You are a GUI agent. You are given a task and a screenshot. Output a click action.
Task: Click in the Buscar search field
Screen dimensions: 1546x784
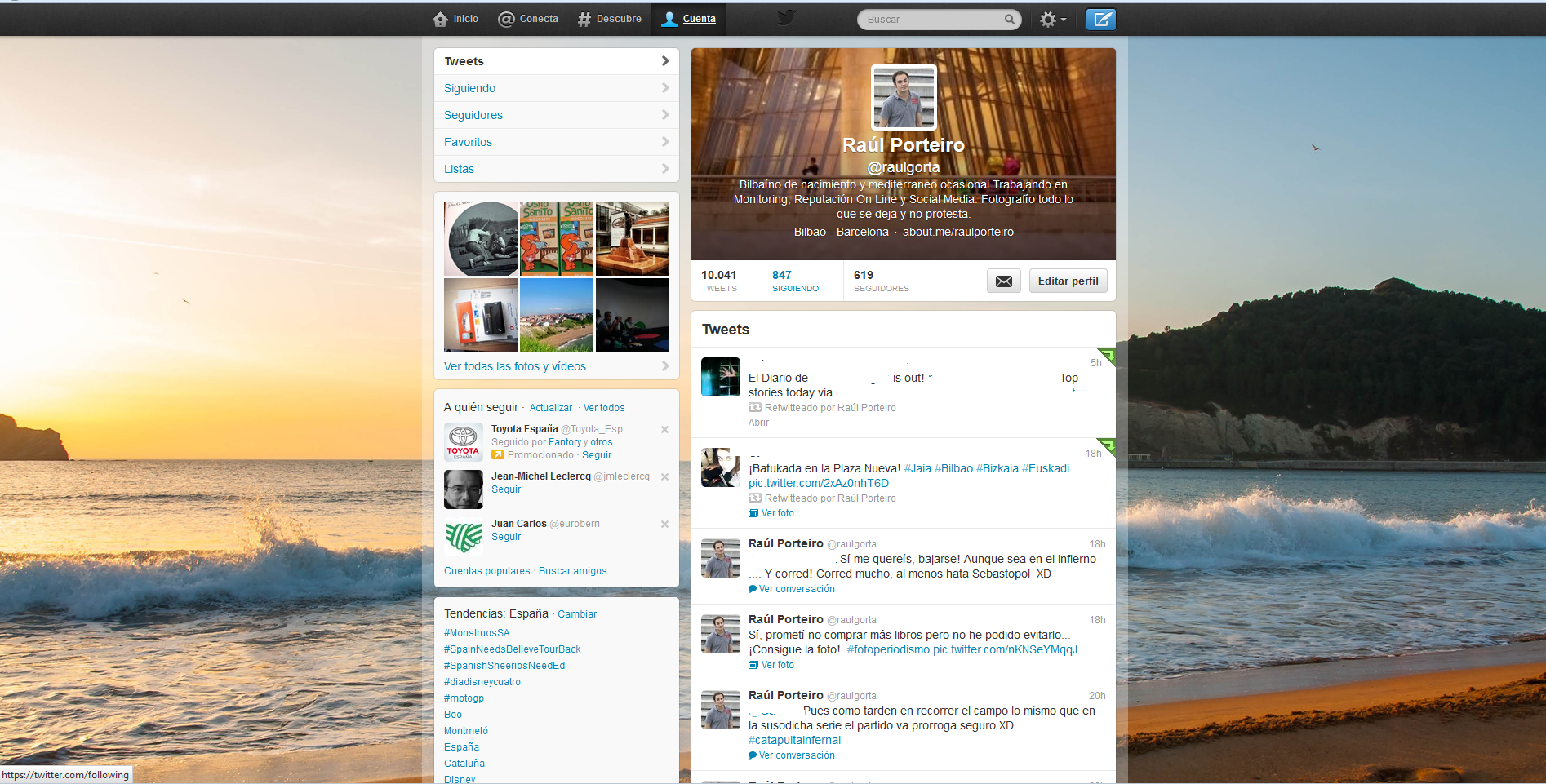[x=931, y=19]
